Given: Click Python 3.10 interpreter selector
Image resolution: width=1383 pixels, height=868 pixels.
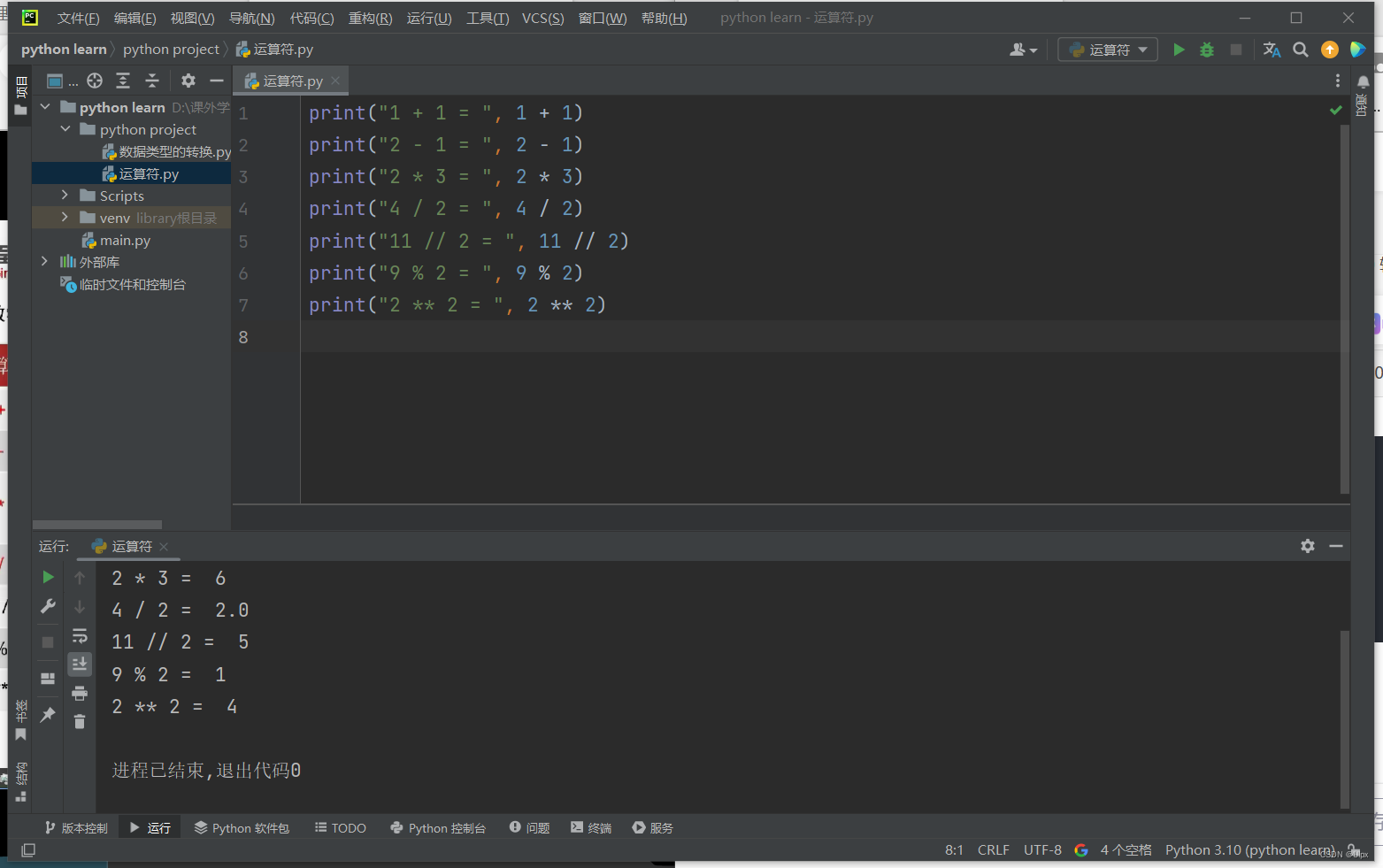Looking at the screenshot, I should coord(1249,849).
